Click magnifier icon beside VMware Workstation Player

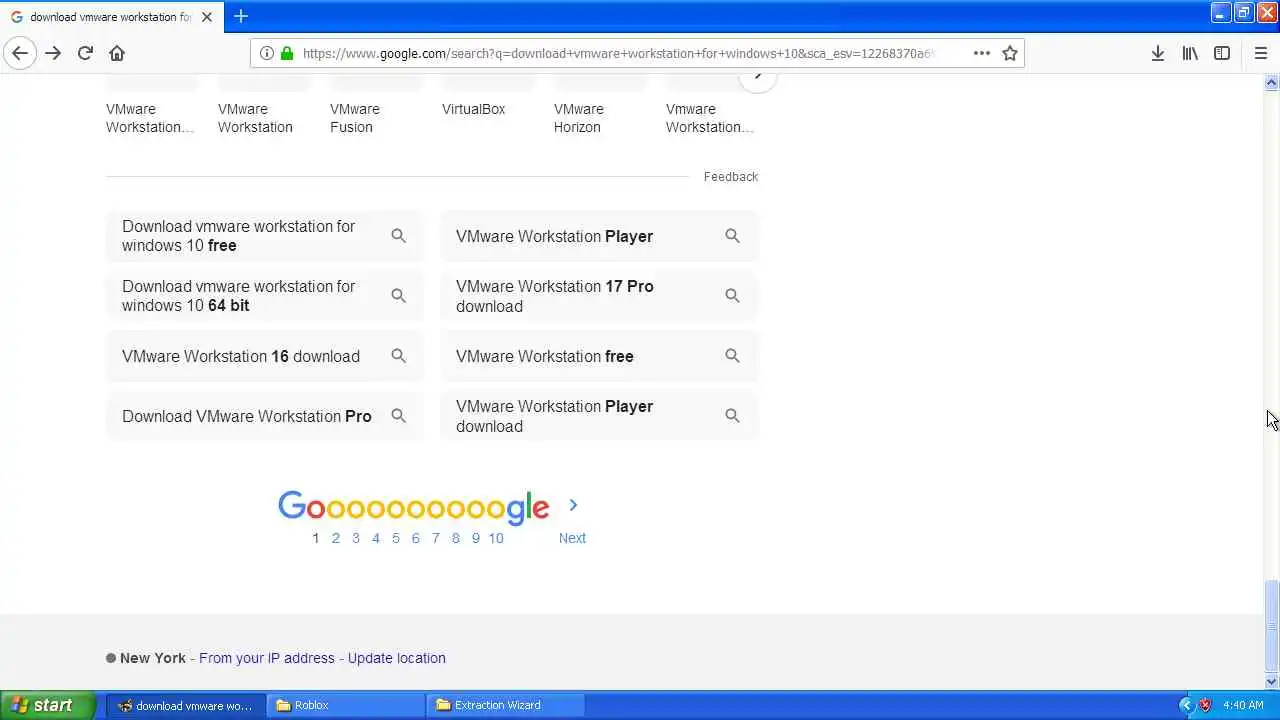click(x=732, y=236)
